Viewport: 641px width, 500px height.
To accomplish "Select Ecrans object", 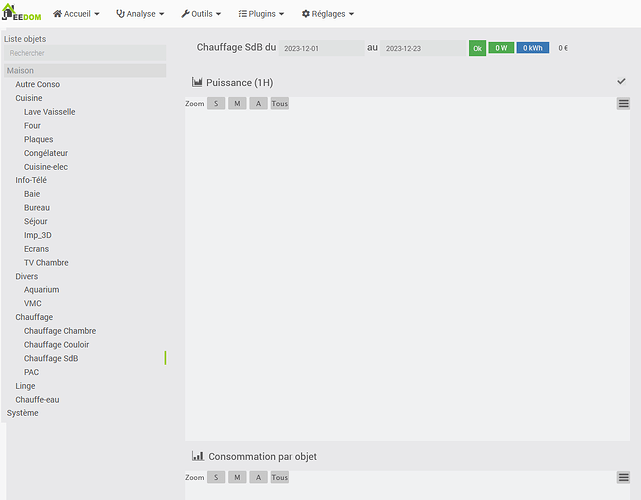I will [x=36, y=249].
